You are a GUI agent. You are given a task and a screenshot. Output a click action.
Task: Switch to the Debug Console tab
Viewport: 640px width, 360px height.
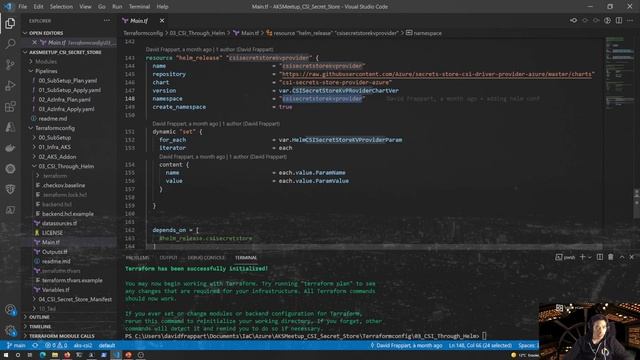pos(206,258)
